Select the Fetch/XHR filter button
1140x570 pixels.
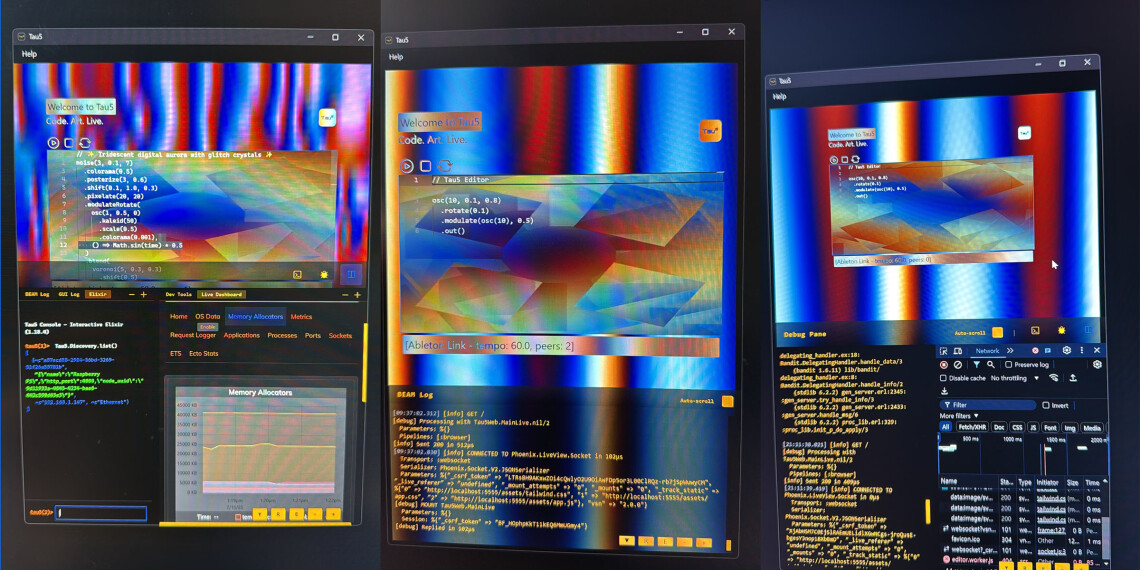pyautogui.click(x=972, y=428)
